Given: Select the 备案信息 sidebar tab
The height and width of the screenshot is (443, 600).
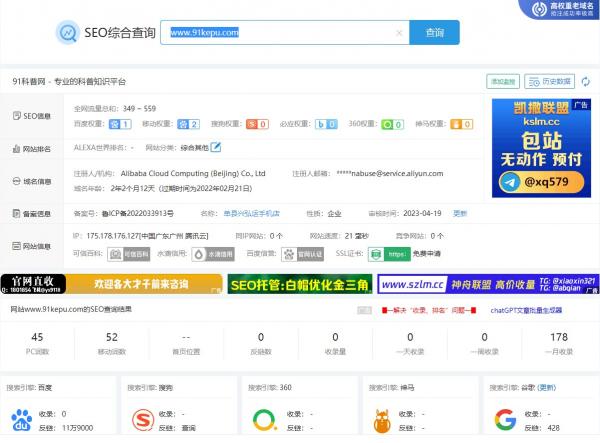Looking at the screenshot, I should (x=32, y=213).
